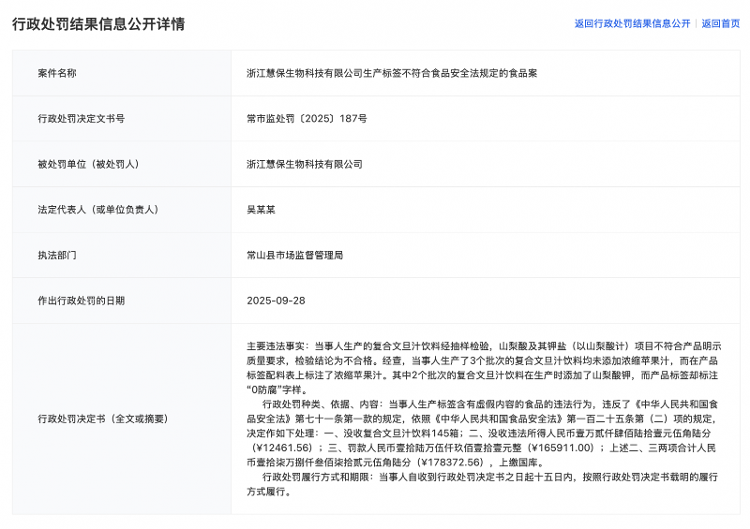Click the fine amount ¥165911.00
The height and width of the screenshot is (529, 750).
point(561,448)
